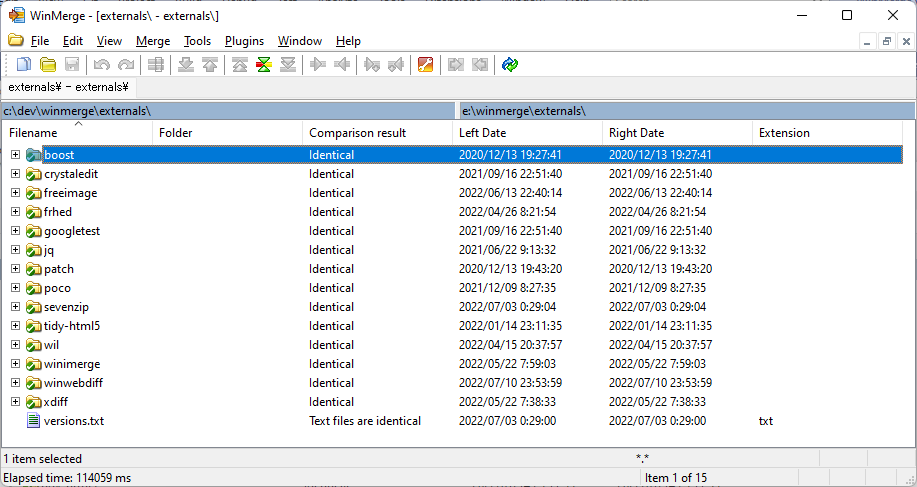
Task: Click the Current Difference green-red icon
Action: pos(264,64)
